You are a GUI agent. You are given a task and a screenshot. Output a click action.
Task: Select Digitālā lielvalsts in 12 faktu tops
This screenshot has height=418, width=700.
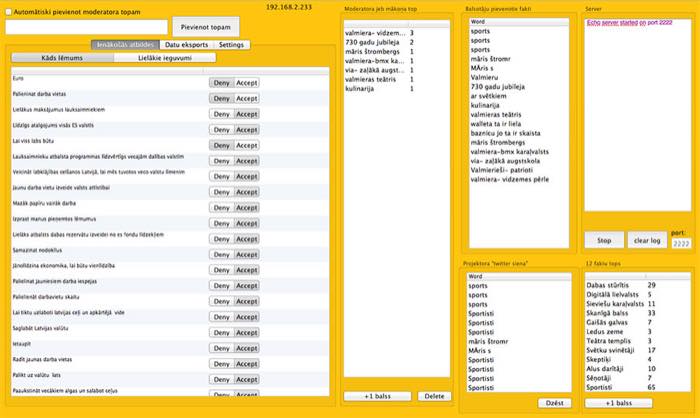[638, 294]
